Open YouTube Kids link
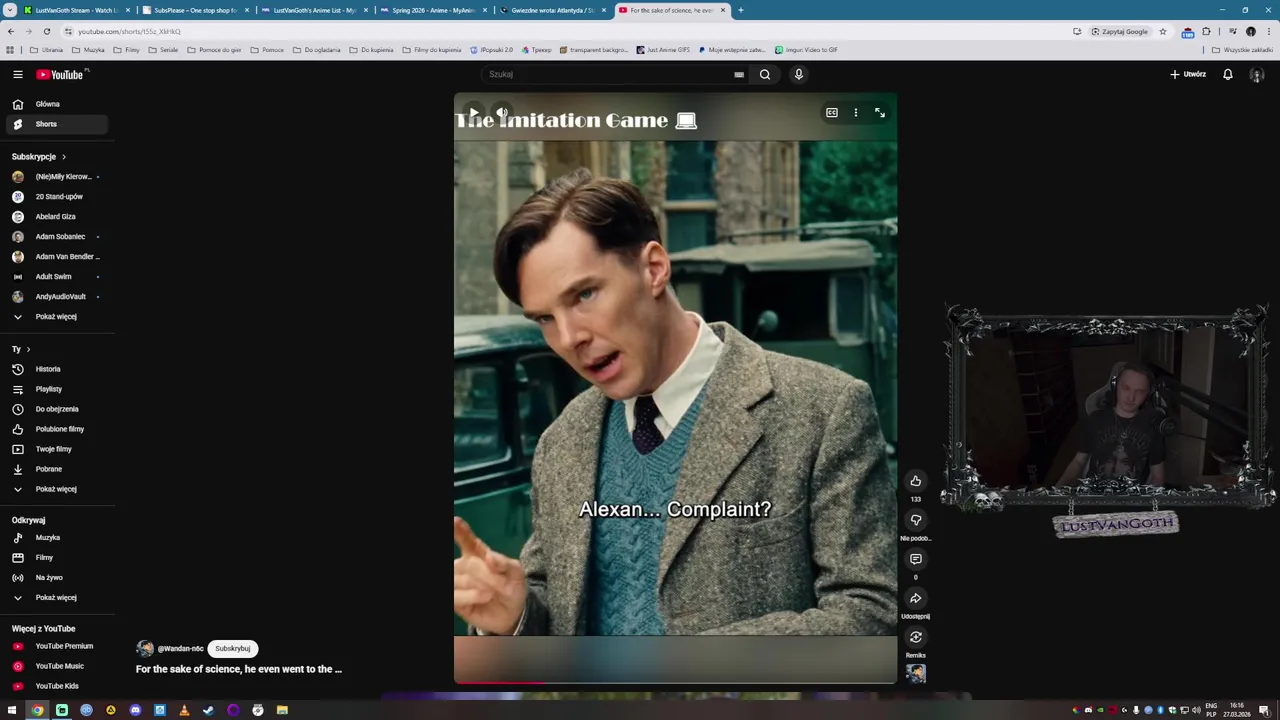The height and width of the screenshot is (720, 1280). point(57,686)
